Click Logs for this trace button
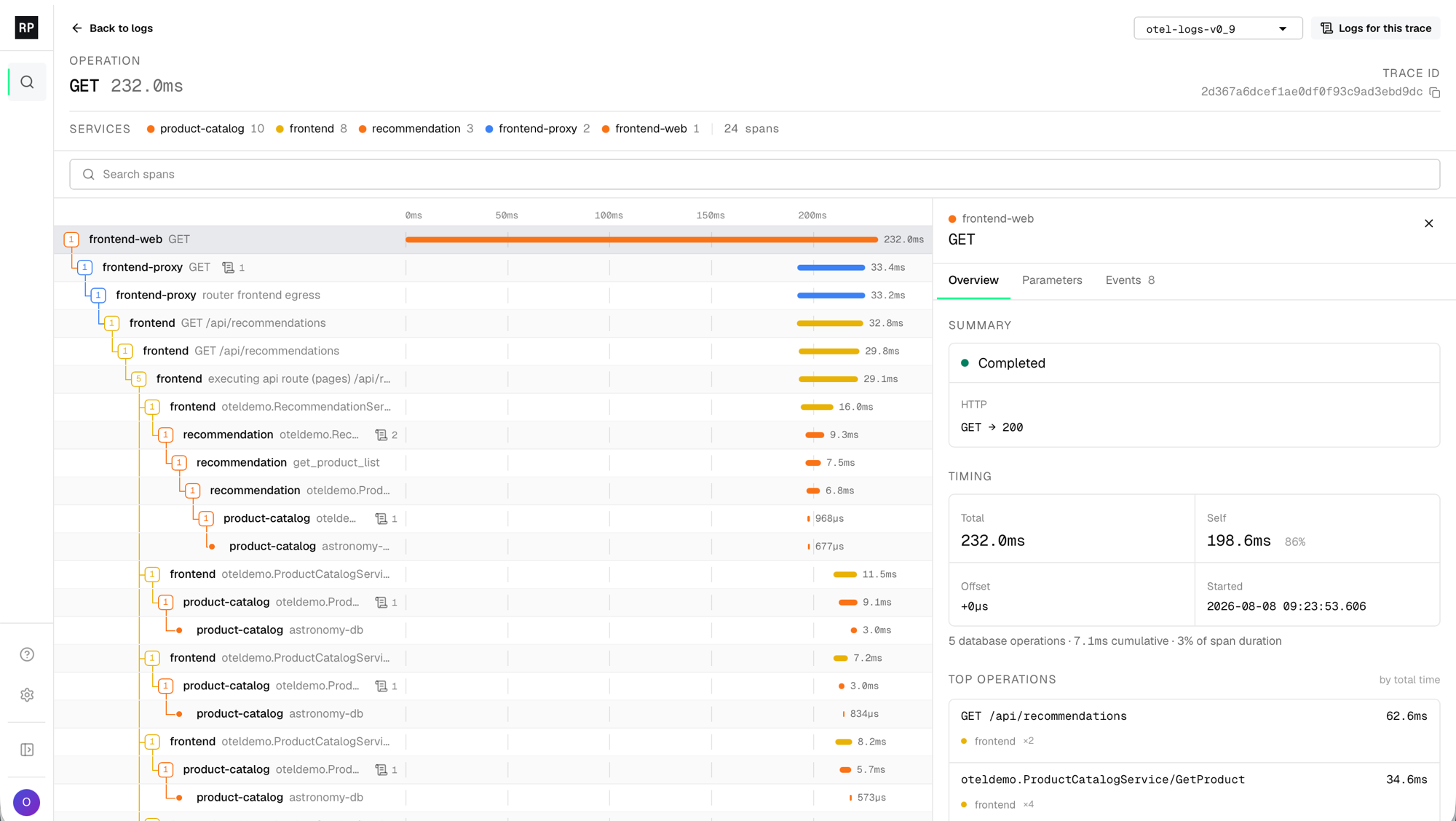The width and height of the screenshot is (1456, 821). click(x=1376, y=28)
